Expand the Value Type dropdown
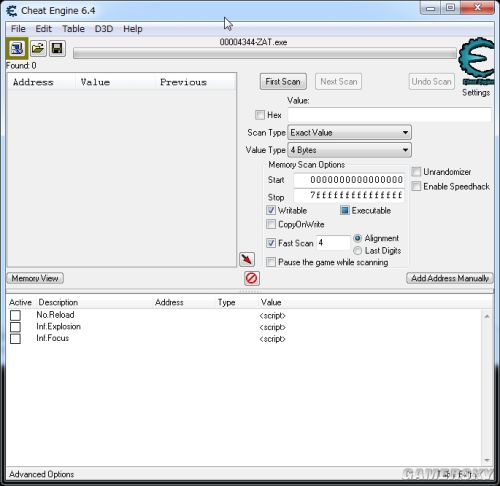500x486 pixels. pos(349,150)
